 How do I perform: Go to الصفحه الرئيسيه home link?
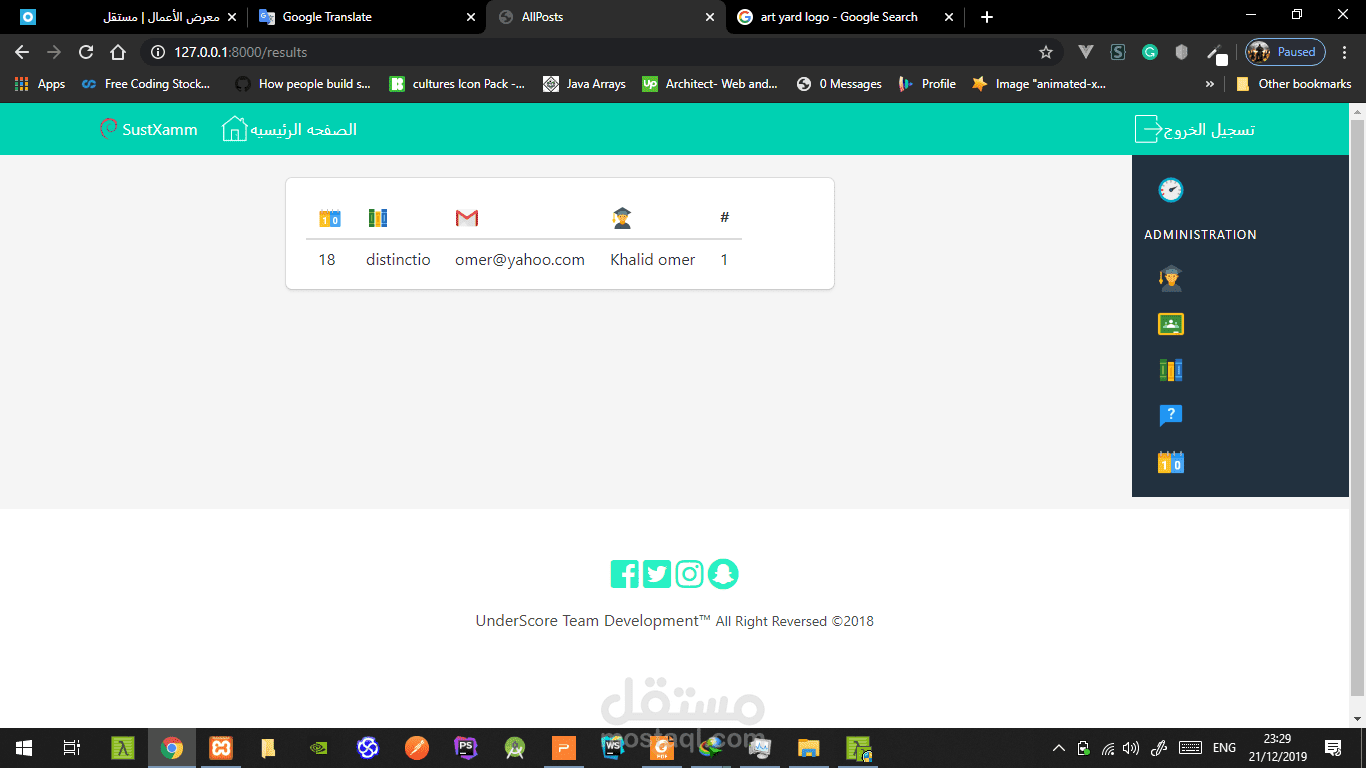coord(303,130)
